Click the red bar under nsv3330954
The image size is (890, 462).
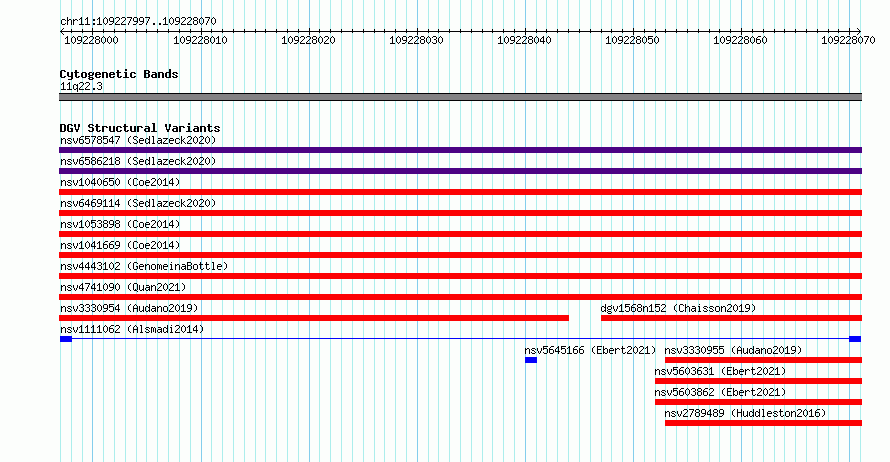tap(314, 318)
